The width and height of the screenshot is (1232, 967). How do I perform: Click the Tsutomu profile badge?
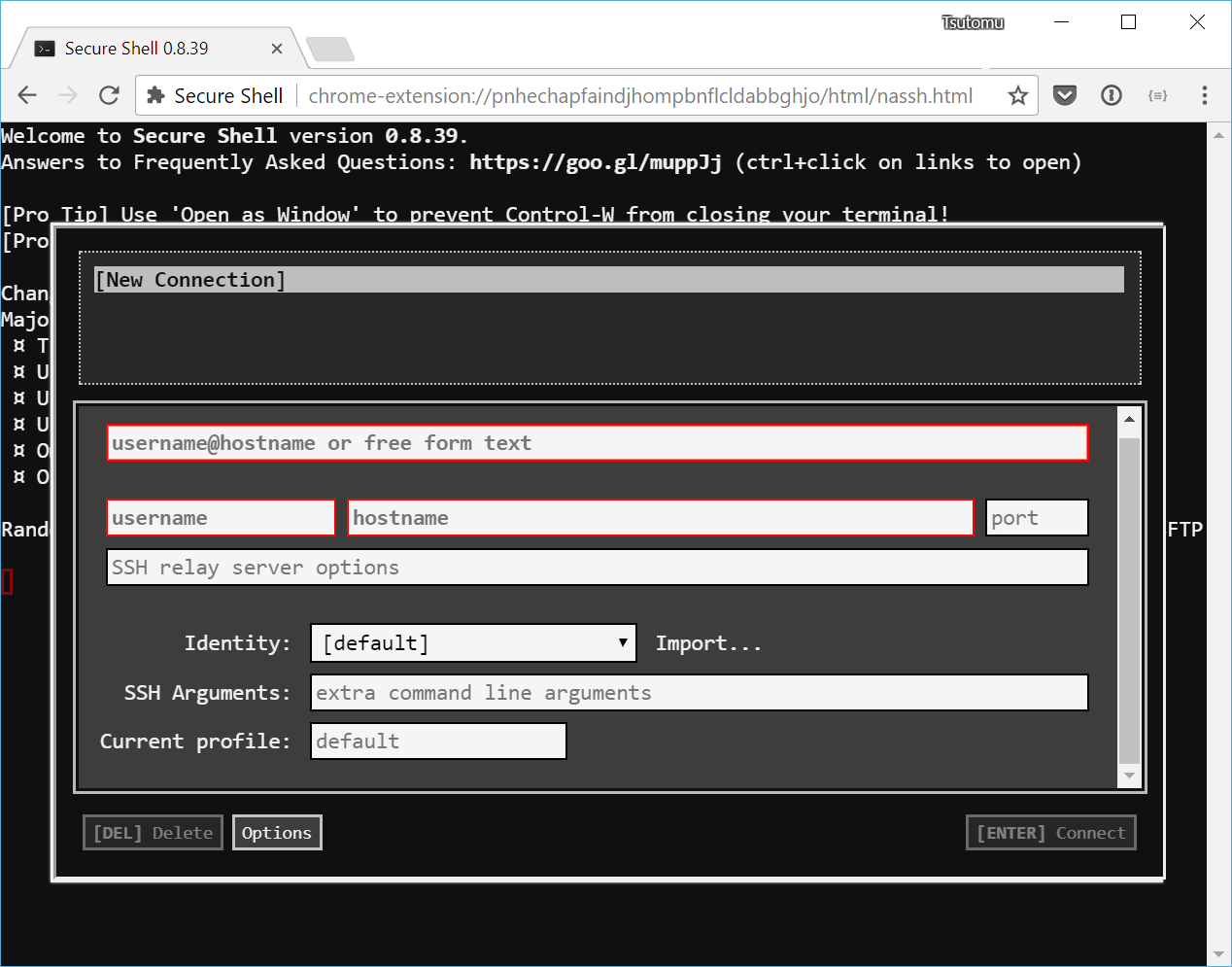point(973,22)
